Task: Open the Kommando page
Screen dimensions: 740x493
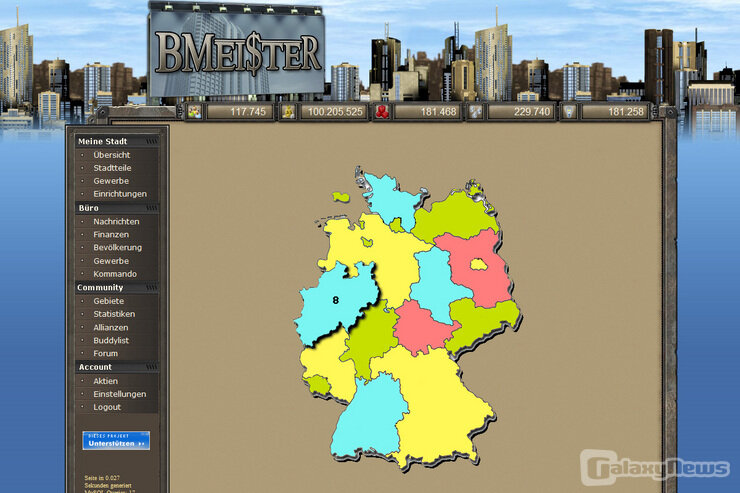Action: [x=115, y=274]
